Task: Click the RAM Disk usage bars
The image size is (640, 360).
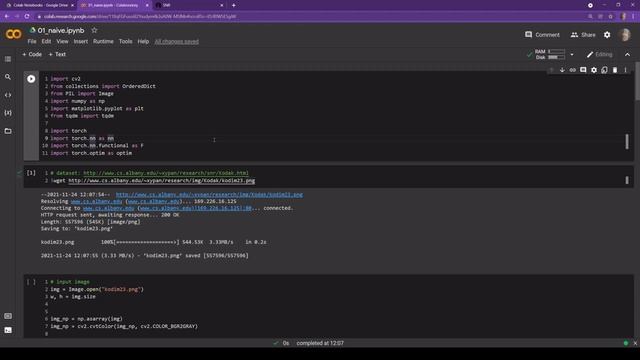Action: pos(550,54)
